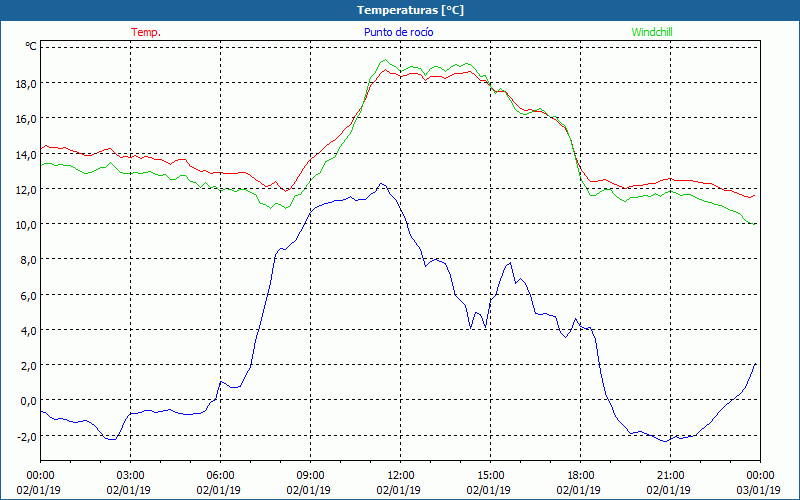Click the 03/01/19 date label
Viewport: 800px width, 500px height.
tap(760, 490)
